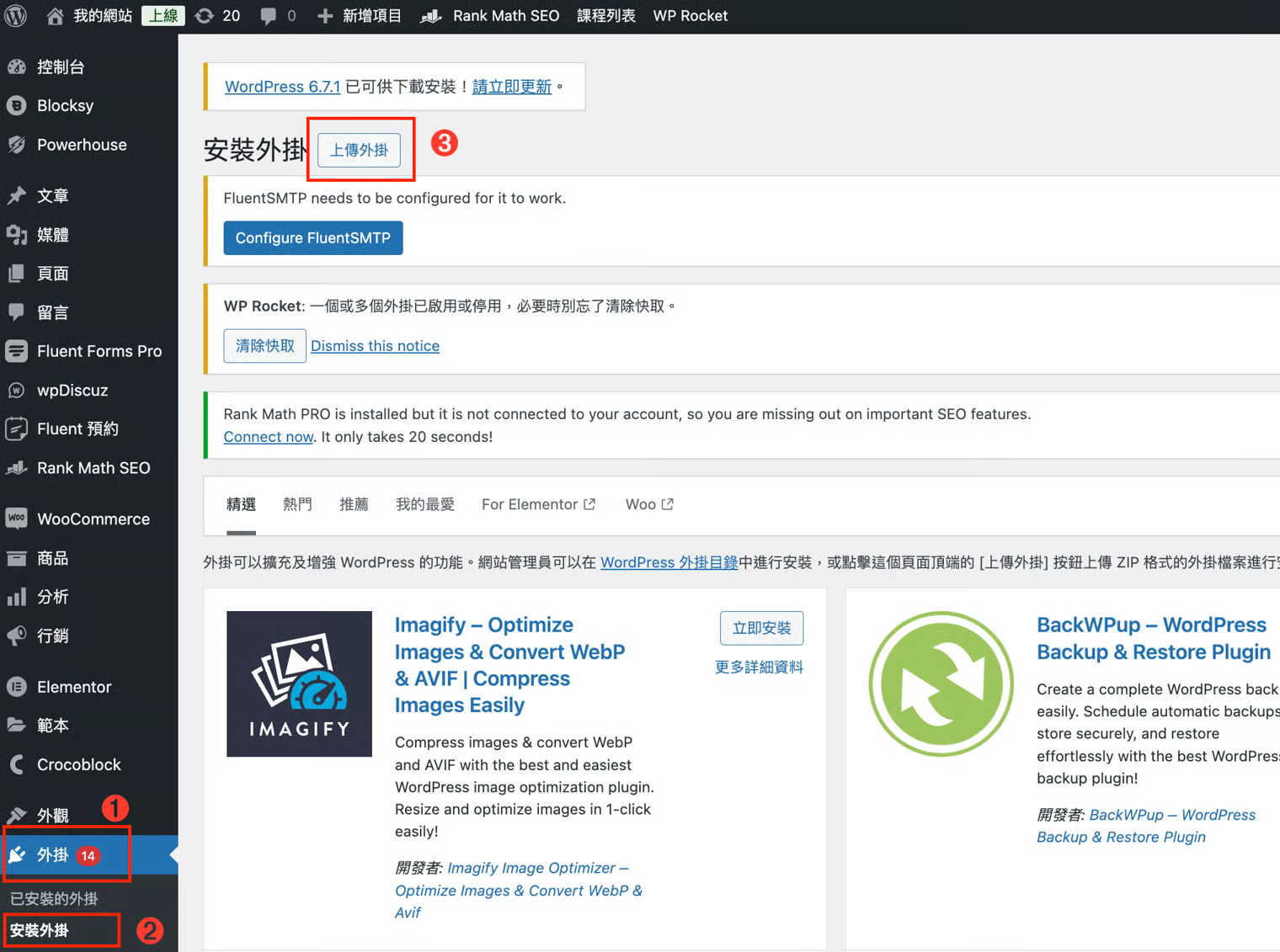The height and width of the screenshot is (952, 1280).
Task: Click the Imagify Image Optimizer developer link
Action: pos(519,891)
